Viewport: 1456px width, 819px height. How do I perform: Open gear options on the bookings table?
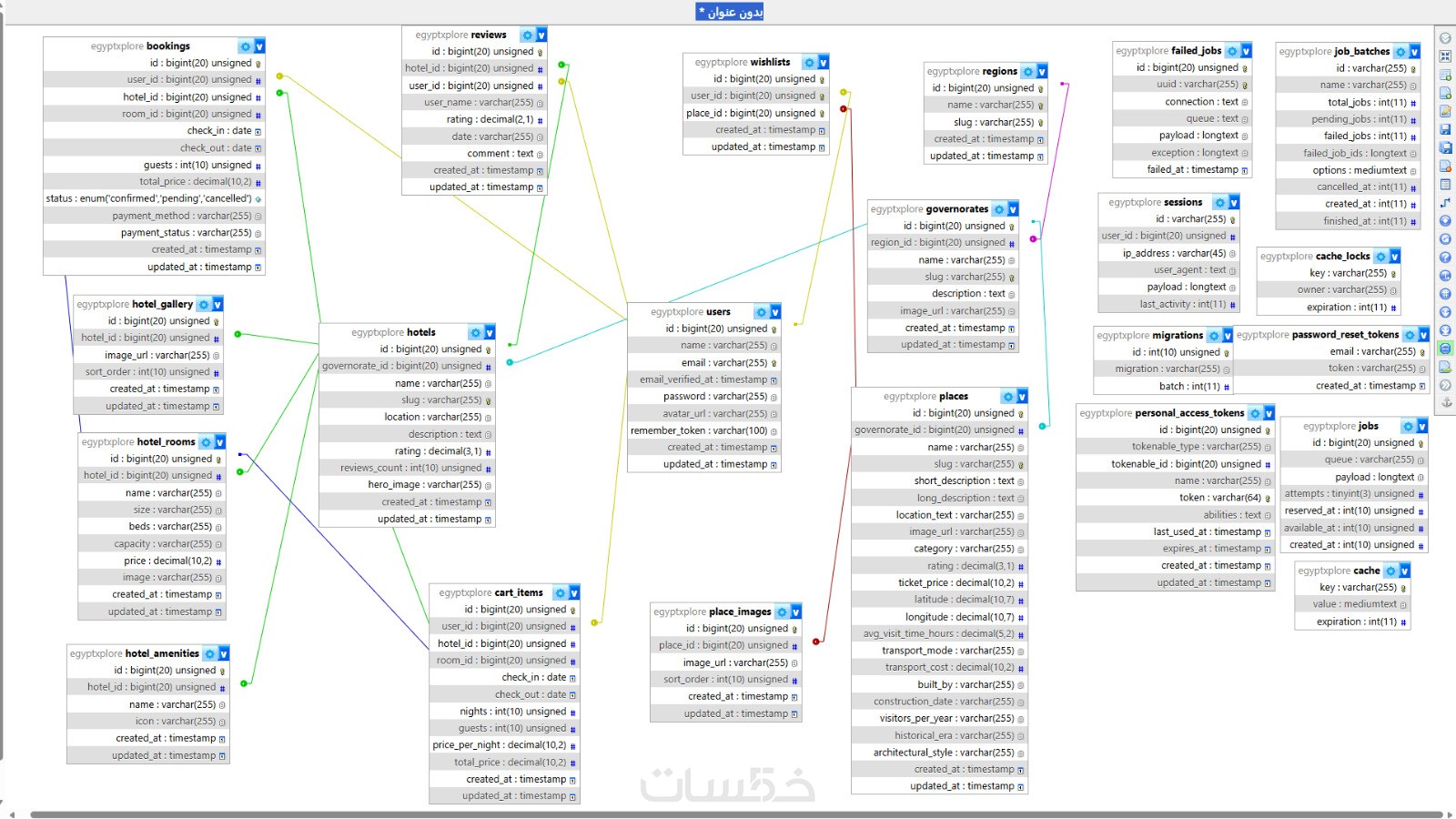tap(245, 45)
